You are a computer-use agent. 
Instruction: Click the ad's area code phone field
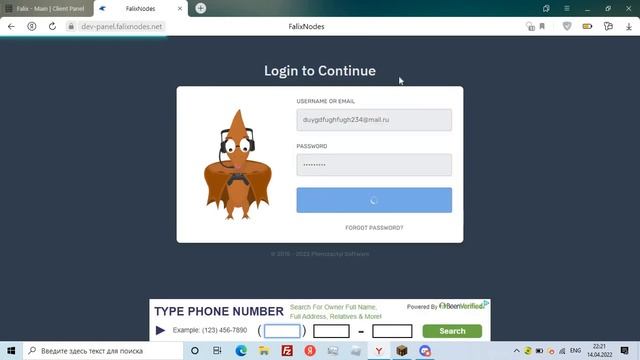tap(282, 331)
